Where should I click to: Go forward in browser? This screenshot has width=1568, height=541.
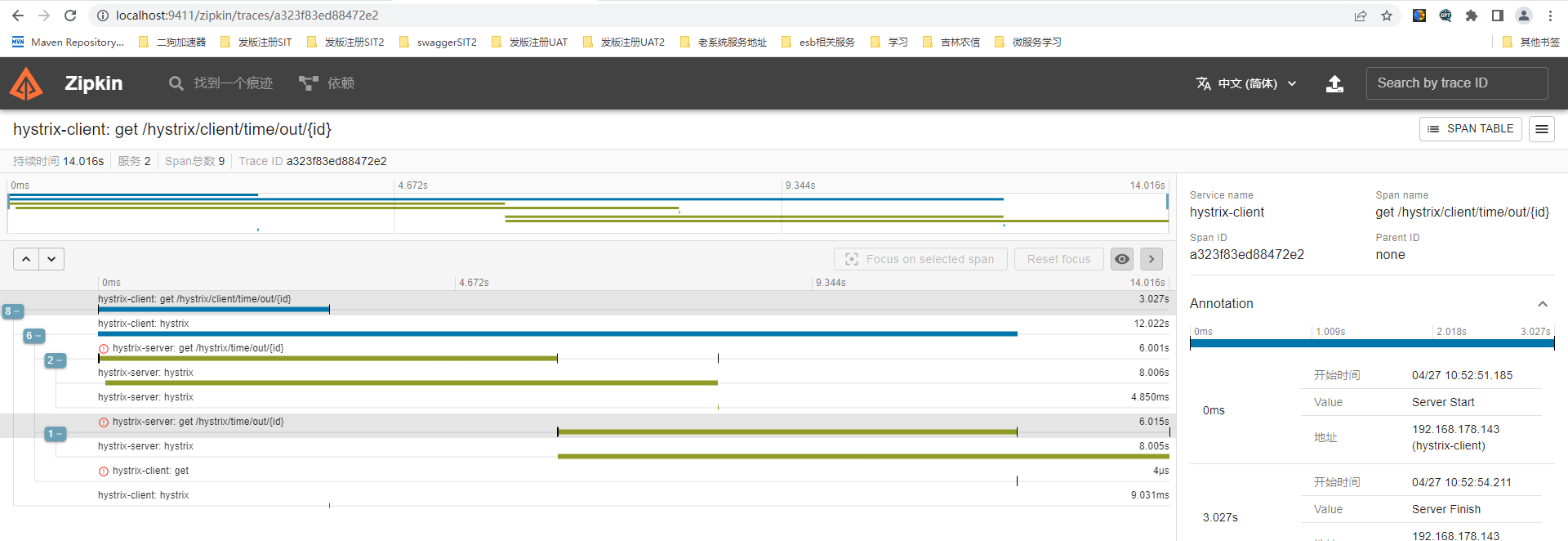(44, 16)
